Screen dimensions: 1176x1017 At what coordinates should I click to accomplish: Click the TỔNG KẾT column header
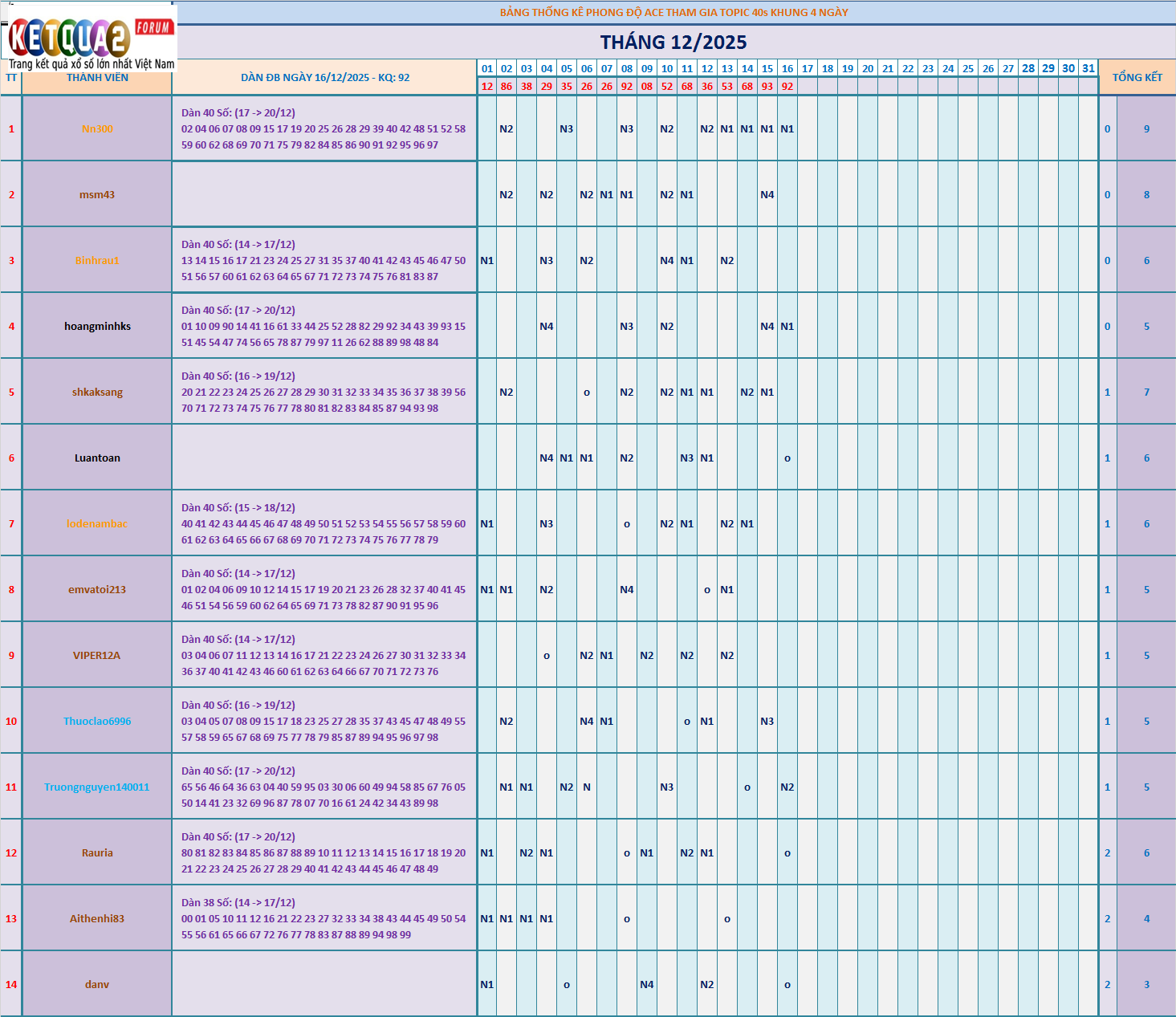(x=1137, y=77)
